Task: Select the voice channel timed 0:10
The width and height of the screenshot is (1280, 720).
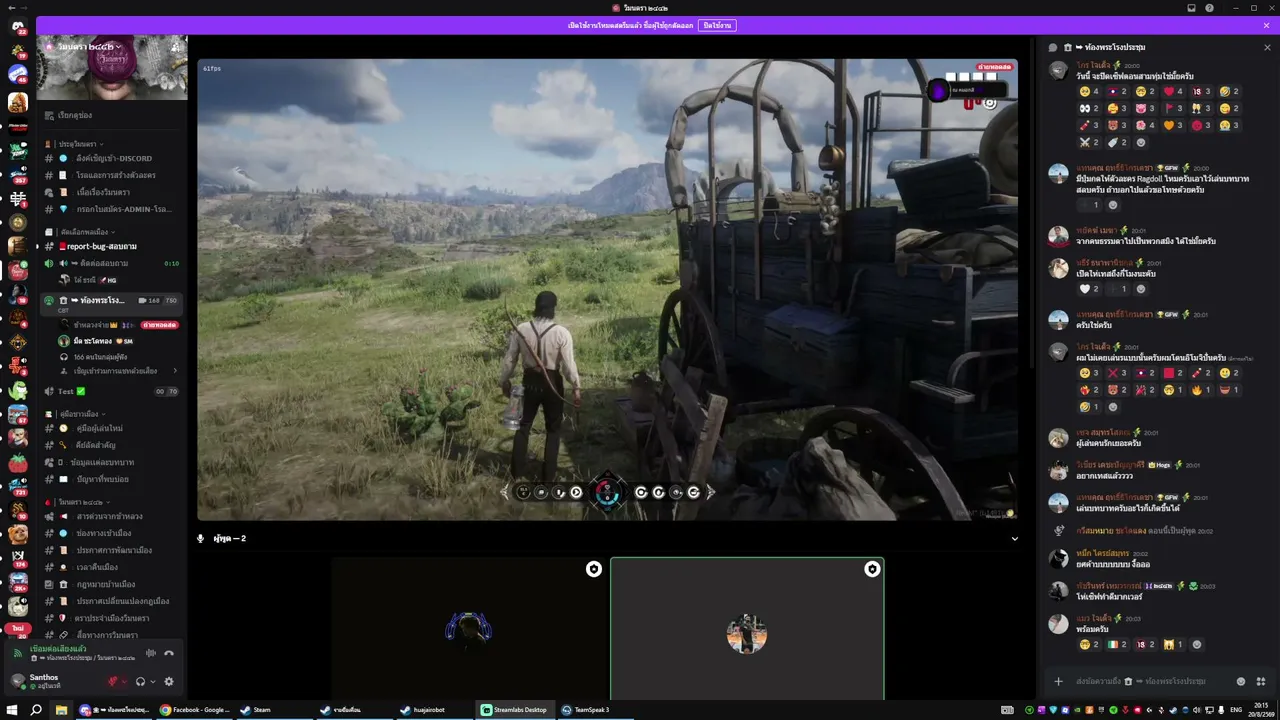Action: pyautogui.click(x=112, y=263)
